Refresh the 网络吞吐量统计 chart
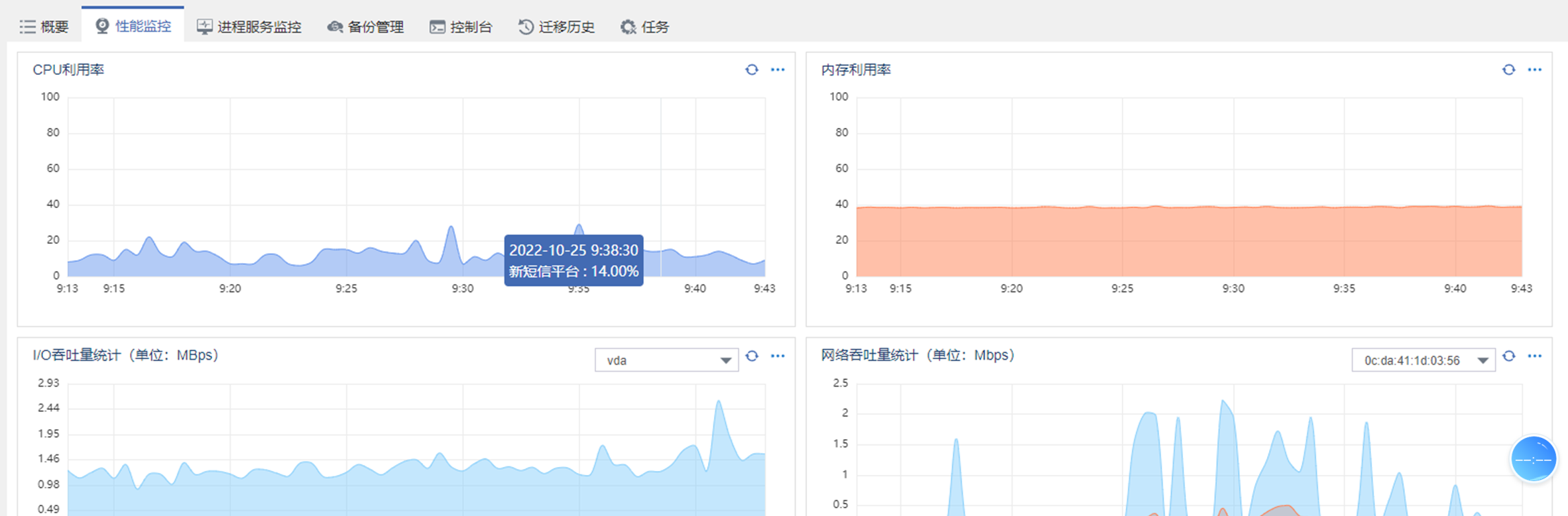Screen dimensions: 1568x516 click(x=1508, y=356)
